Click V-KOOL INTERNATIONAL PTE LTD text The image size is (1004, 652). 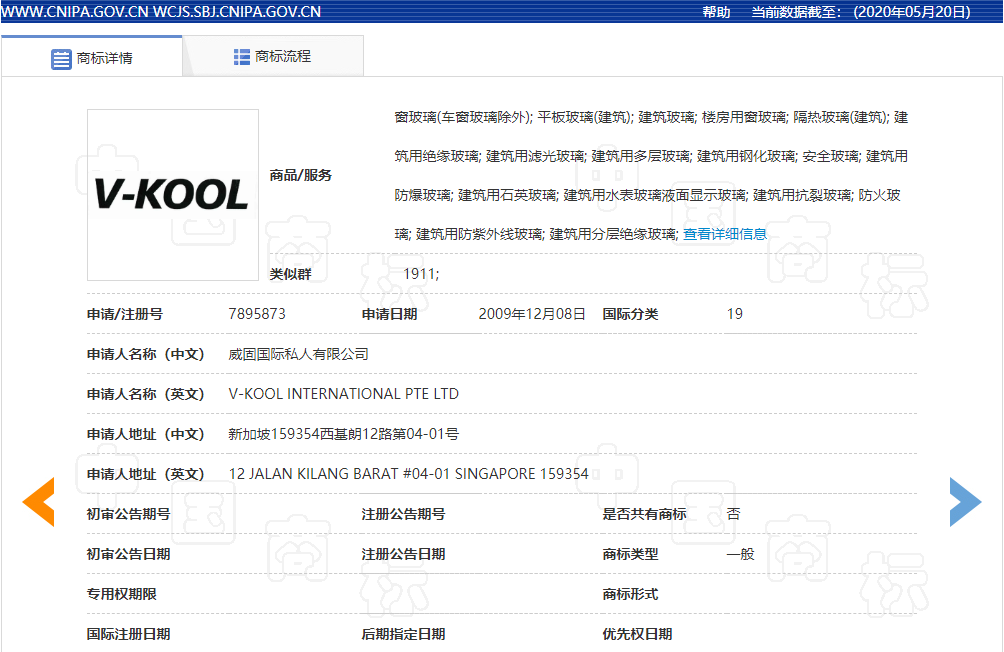(x=344, y=394)
